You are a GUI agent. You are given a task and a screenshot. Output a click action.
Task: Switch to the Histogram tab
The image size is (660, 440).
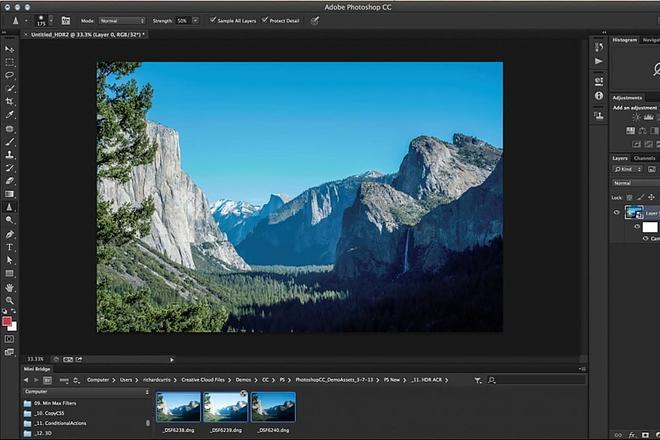click(x=625, y=40)
